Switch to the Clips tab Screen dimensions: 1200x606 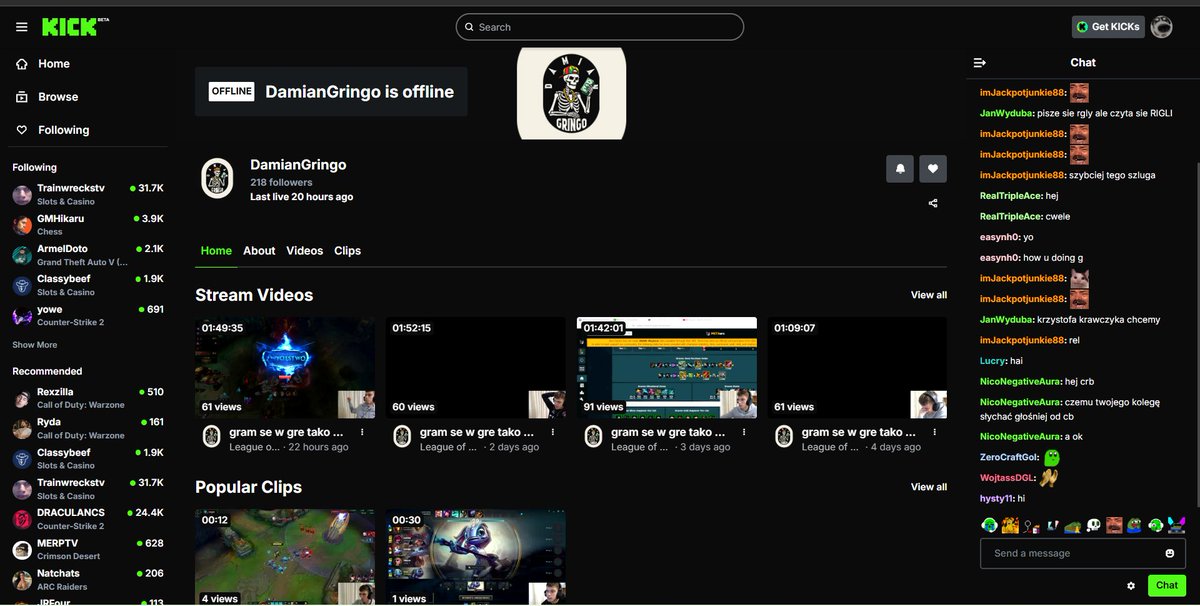[347, 251]
